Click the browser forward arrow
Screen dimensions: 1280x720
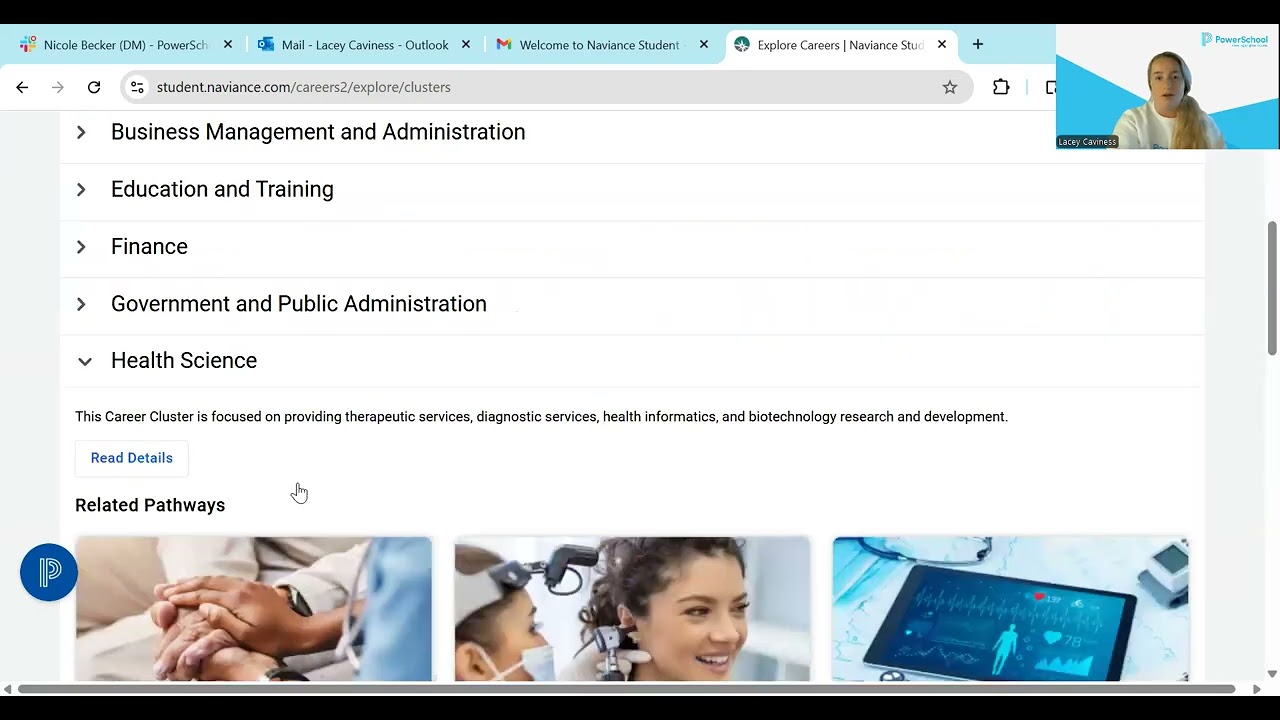pyautogui.click(x=58, y=87)
